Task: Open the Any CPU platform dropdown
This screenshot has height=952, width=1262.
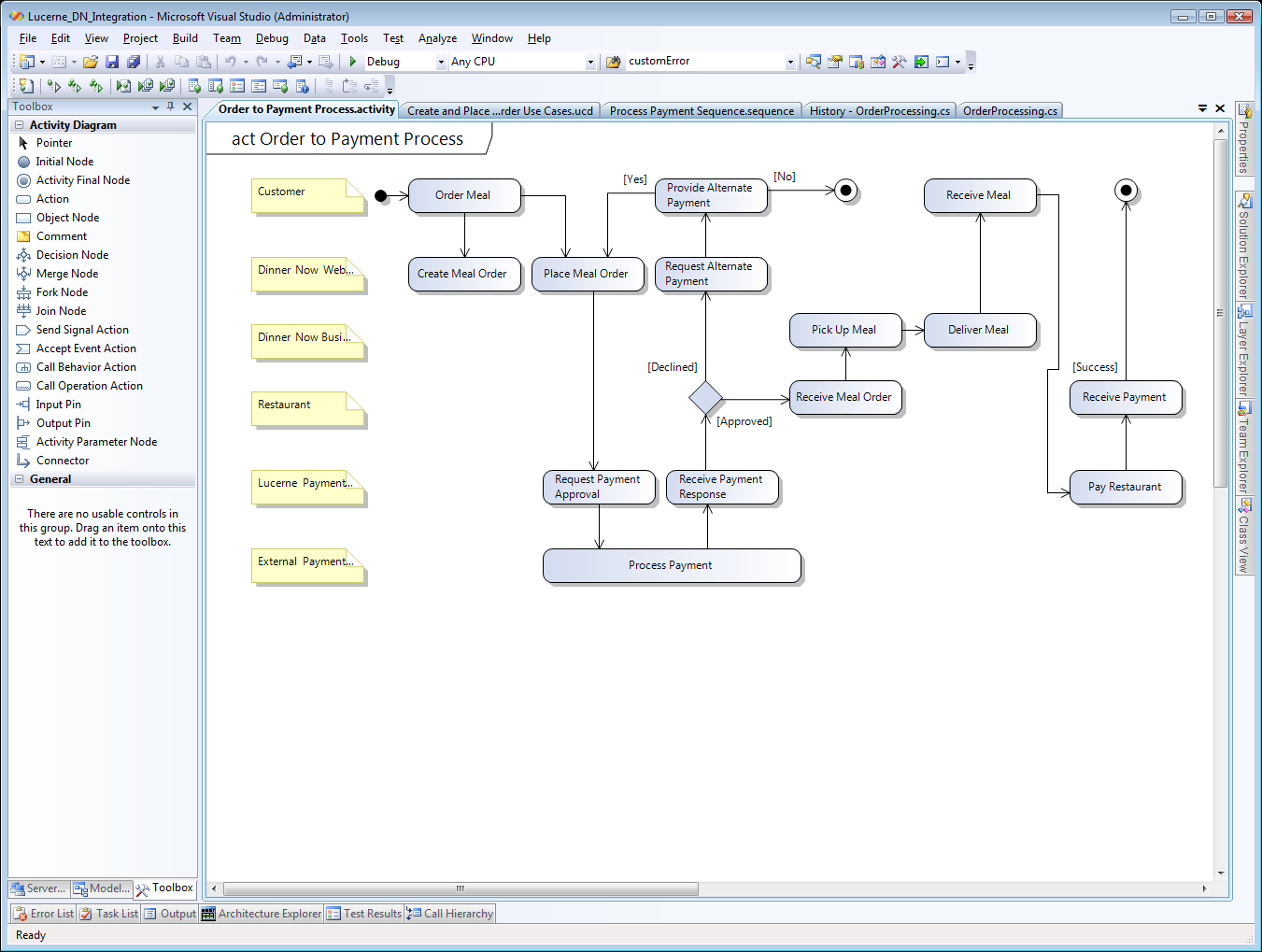Action: pyautogui.click(x=590, y=62)
